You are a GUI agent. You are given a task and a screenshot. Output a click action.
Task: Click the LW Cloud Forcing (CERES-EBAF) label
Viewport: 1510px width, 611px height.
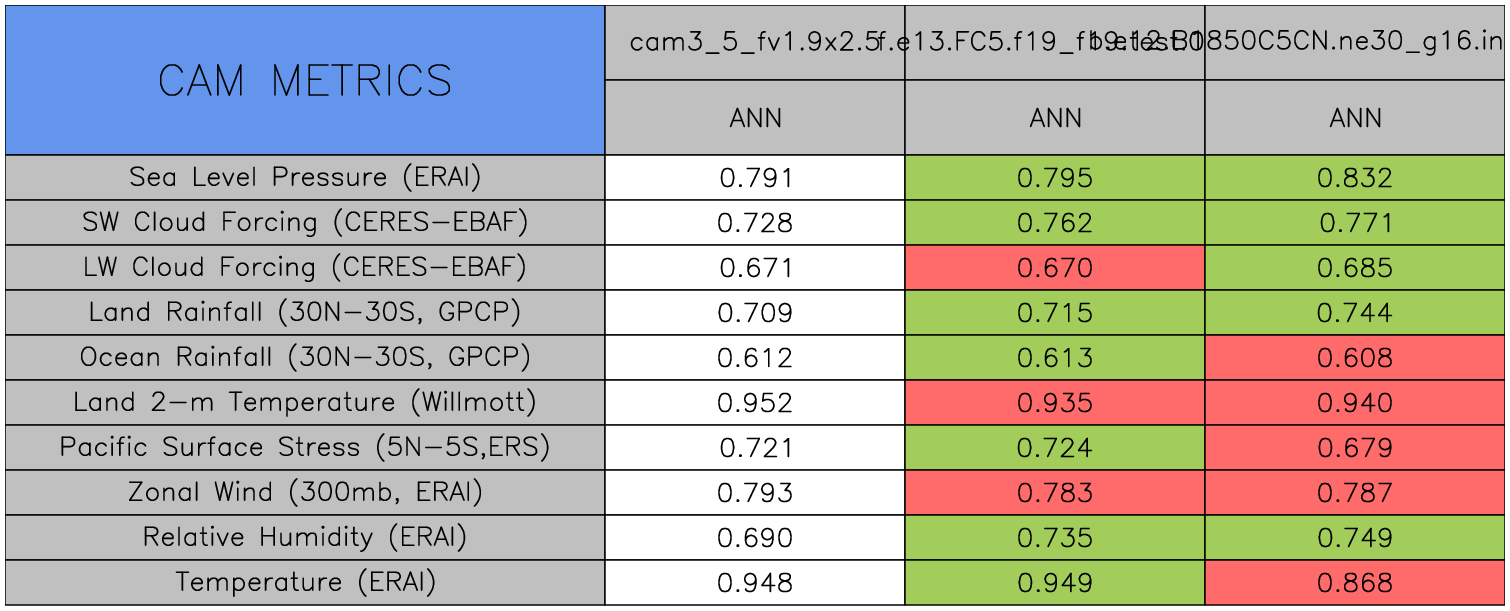[305, 267]
